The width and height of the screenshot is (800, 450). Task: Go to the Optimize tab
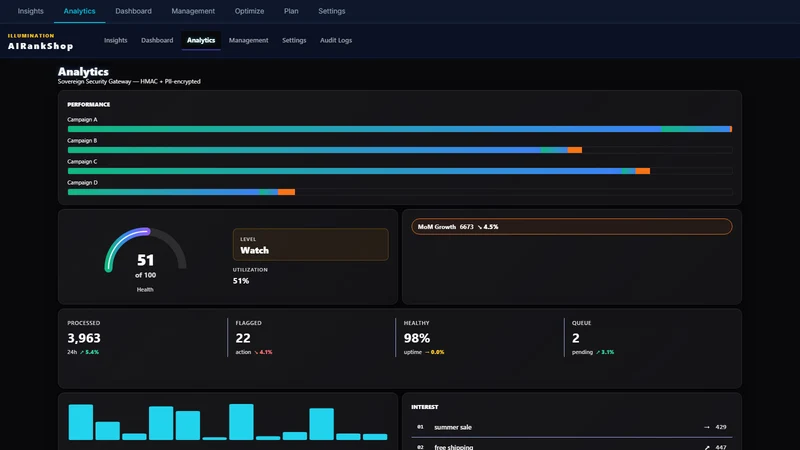point(249,11)
